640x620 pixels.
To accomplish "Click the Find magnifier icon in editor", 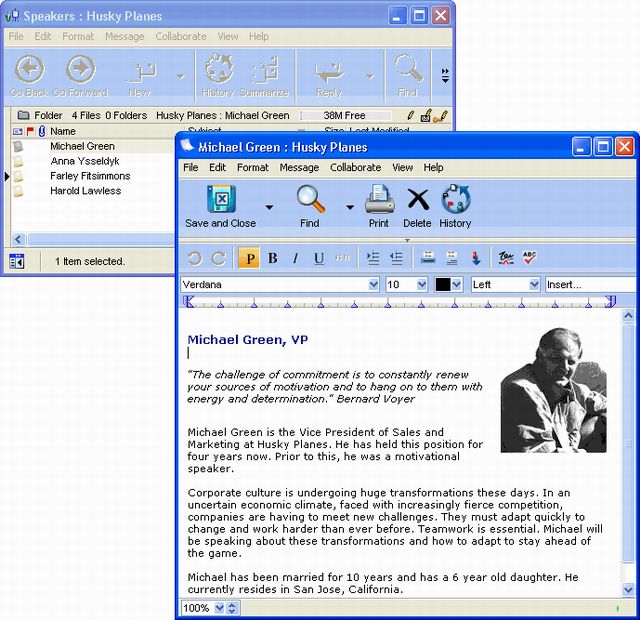I will [x=310, y=200].
